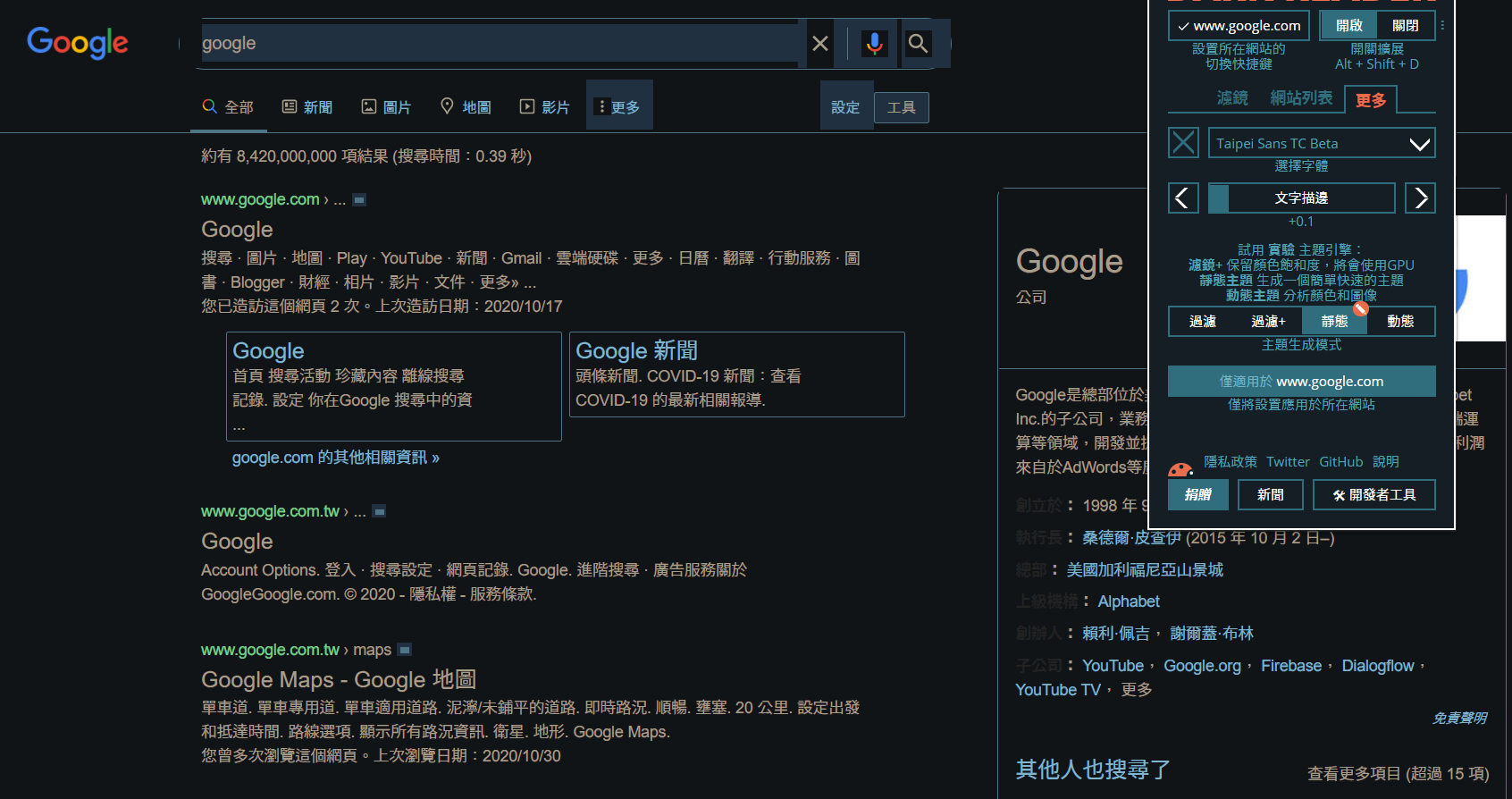Open options arrow beside www.google.com.tw › maps

pyautogui.click(x=404, y=650)
